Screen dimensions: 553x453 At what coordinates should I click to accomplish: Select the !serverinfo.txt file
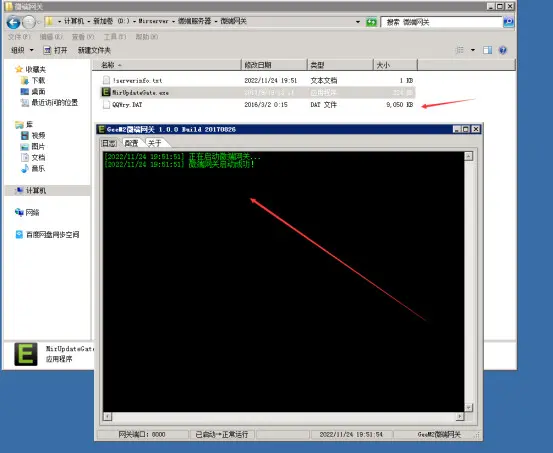click(257, 80)
